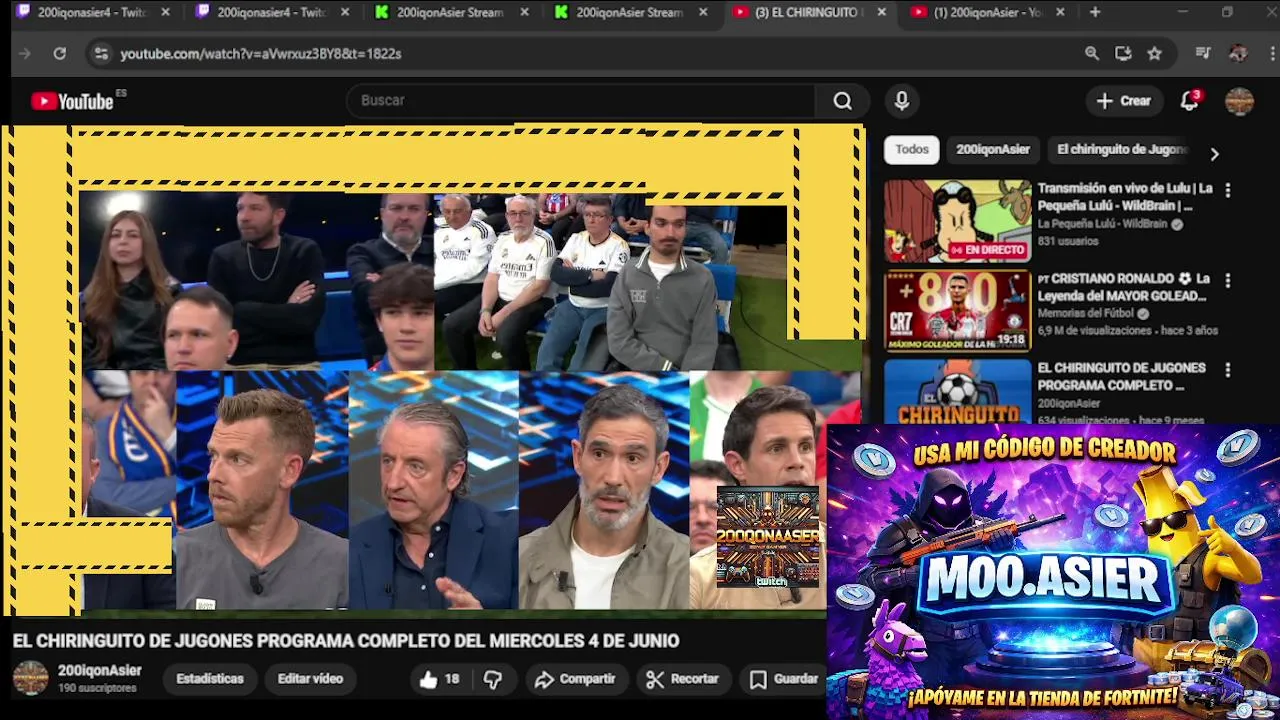The height and width of the screenshot is (720, 1280).
Task: Click the like count 18
Action: pyautogui.click(x=452, y=679)
